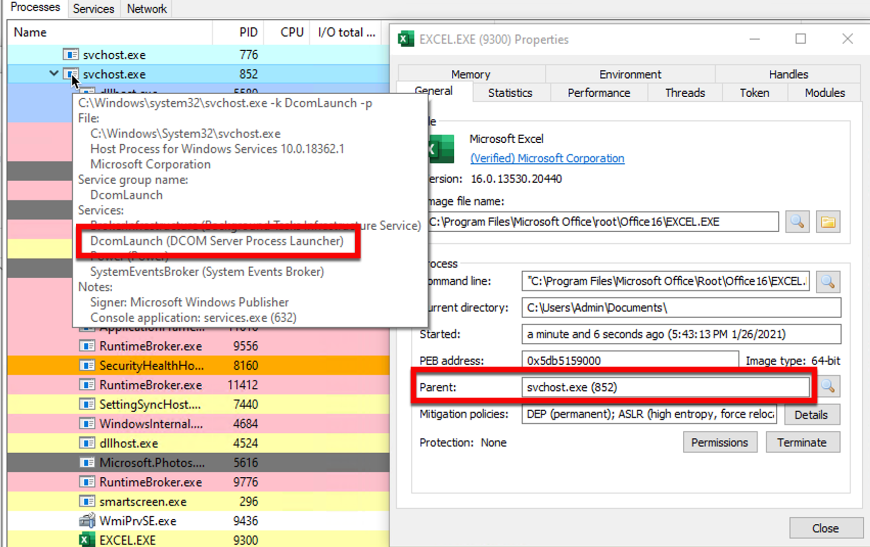Click the magnifier icon next to Parent field

coord(827,387)
